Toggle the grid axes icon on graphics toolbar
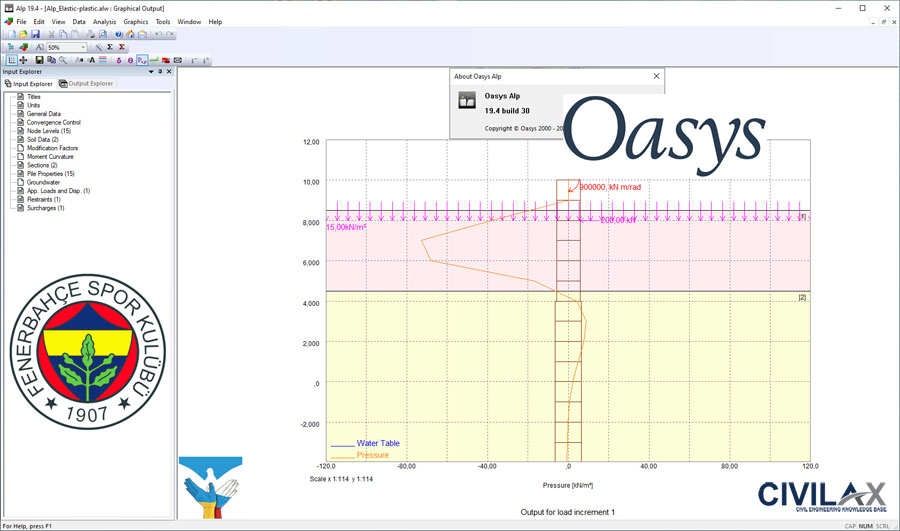900x531 pixels. (x=12, y=60)
